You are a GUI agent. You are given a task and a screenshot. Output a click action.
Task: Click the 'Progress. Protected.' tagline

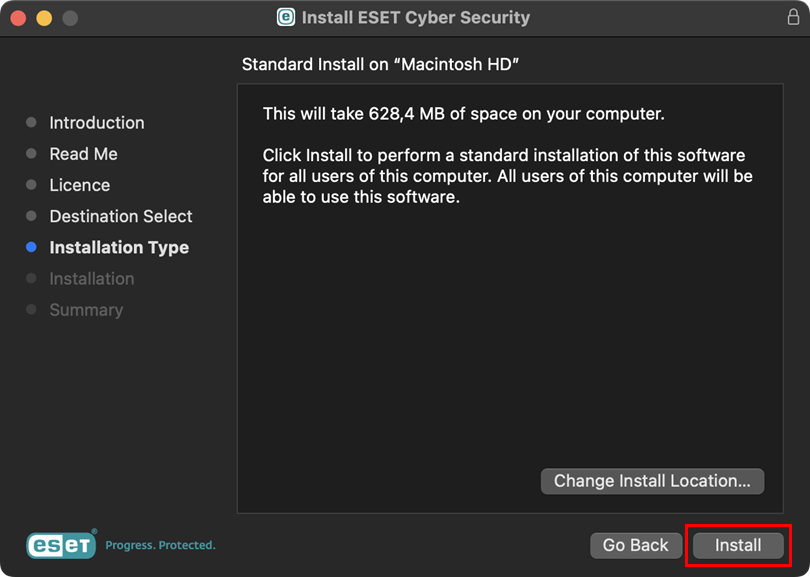(x=160, y=545)
